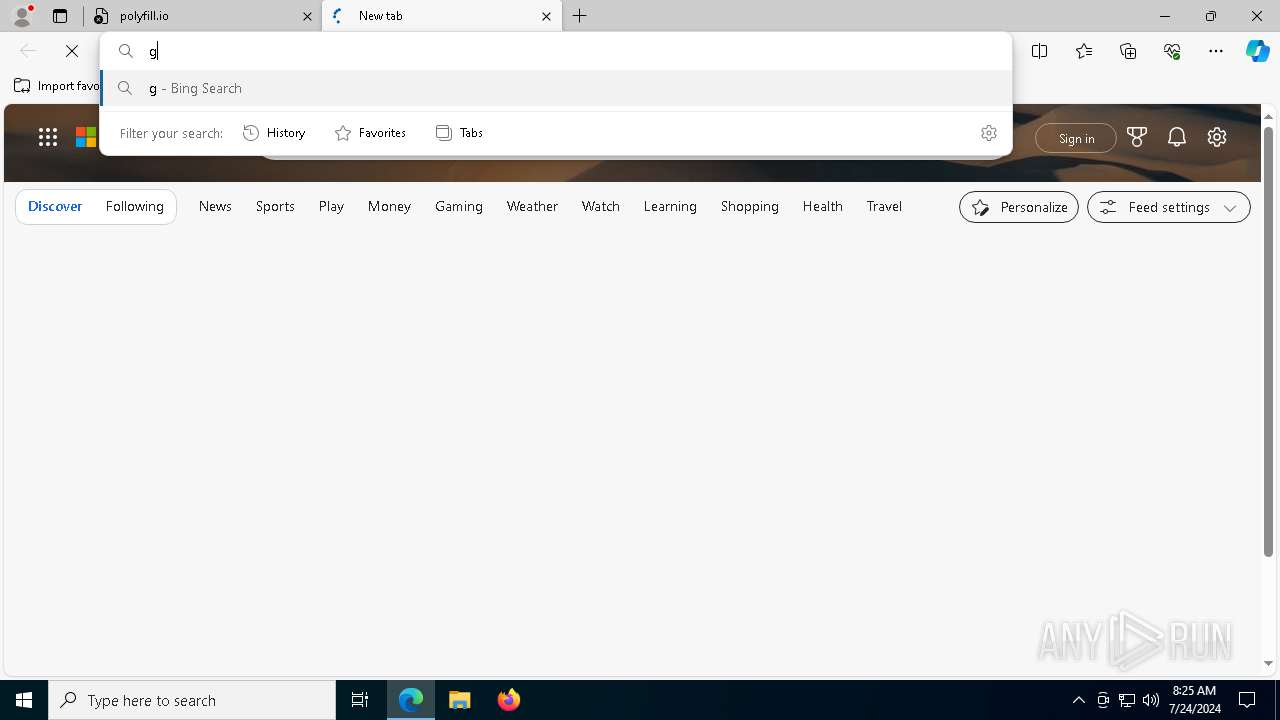Viewport: 1280px width, 720px height.
Task: Open the Weather category
Action: point(532,206)
